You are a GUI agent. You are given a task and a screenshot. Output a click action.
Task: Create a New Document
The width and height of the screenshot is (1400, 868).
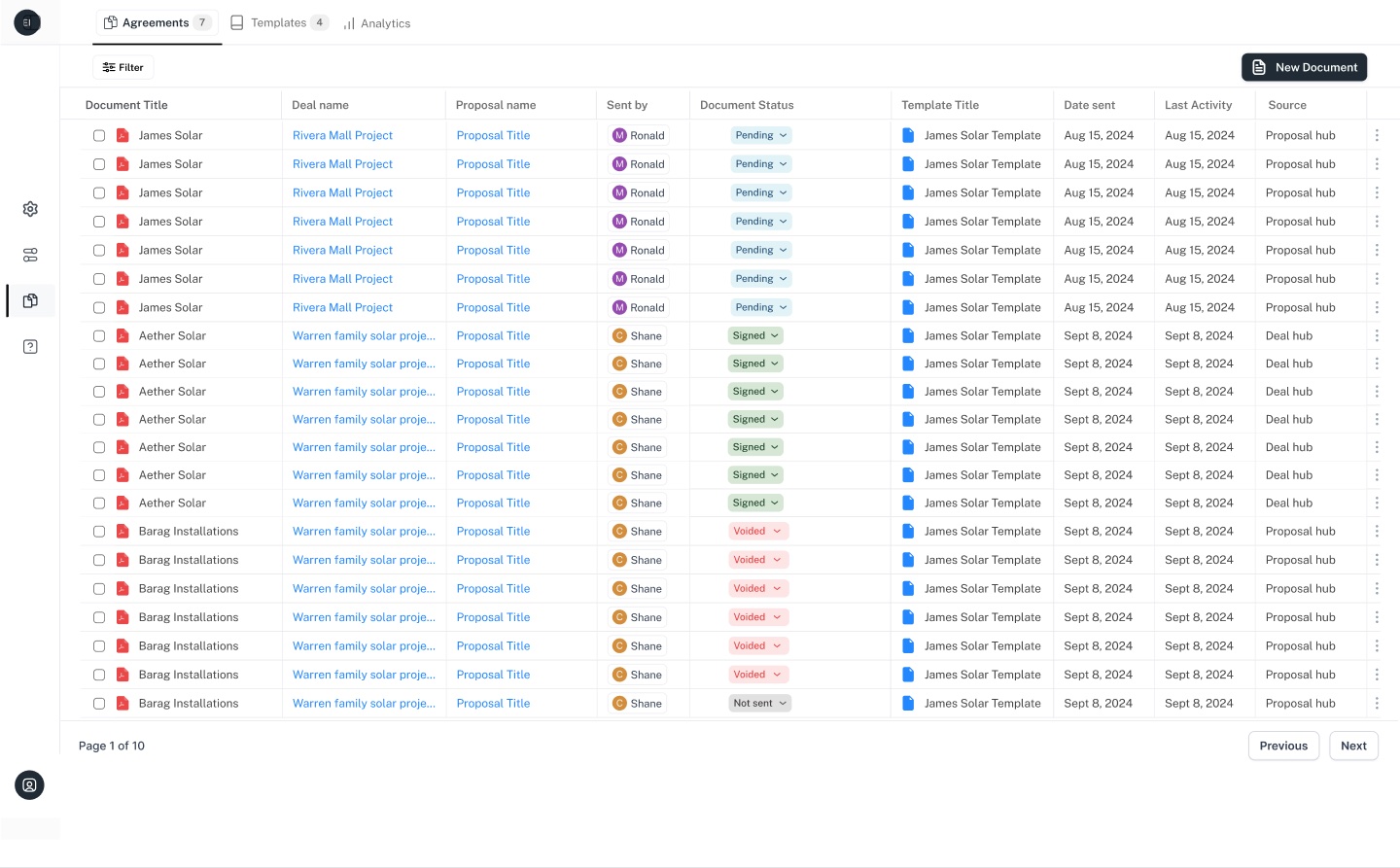(1305, 67)
